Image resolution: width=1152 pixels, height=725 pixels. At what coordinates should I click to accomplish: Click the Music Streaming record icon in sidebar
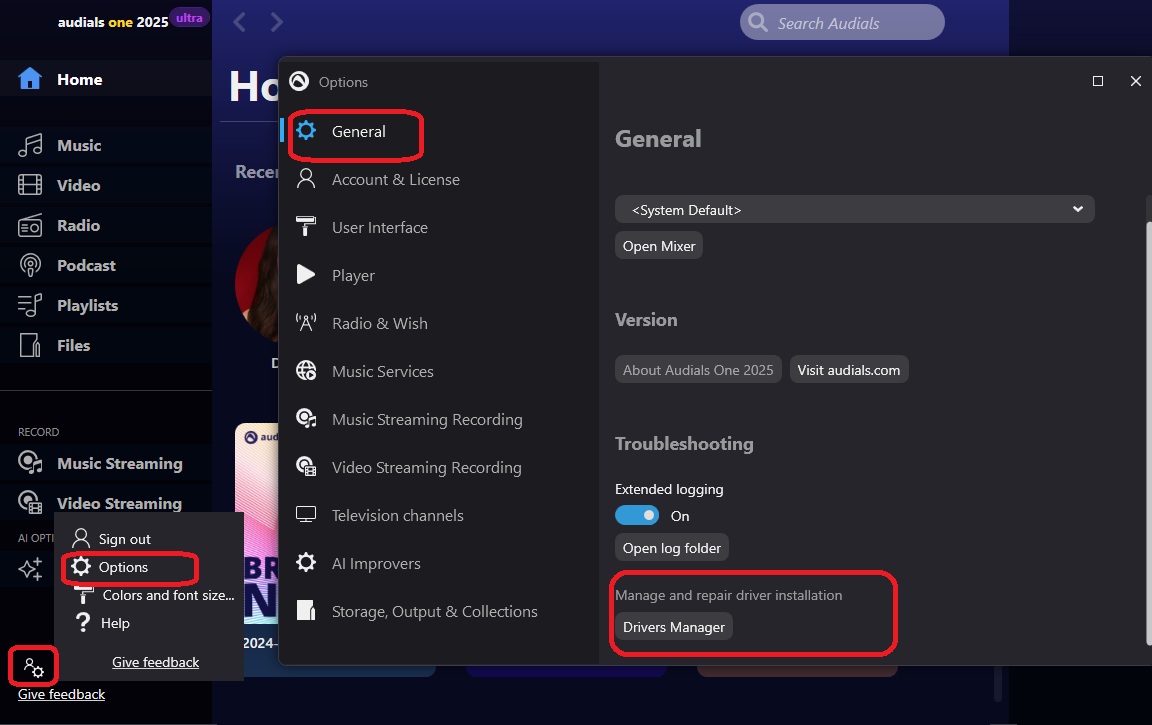pos(30,463)
